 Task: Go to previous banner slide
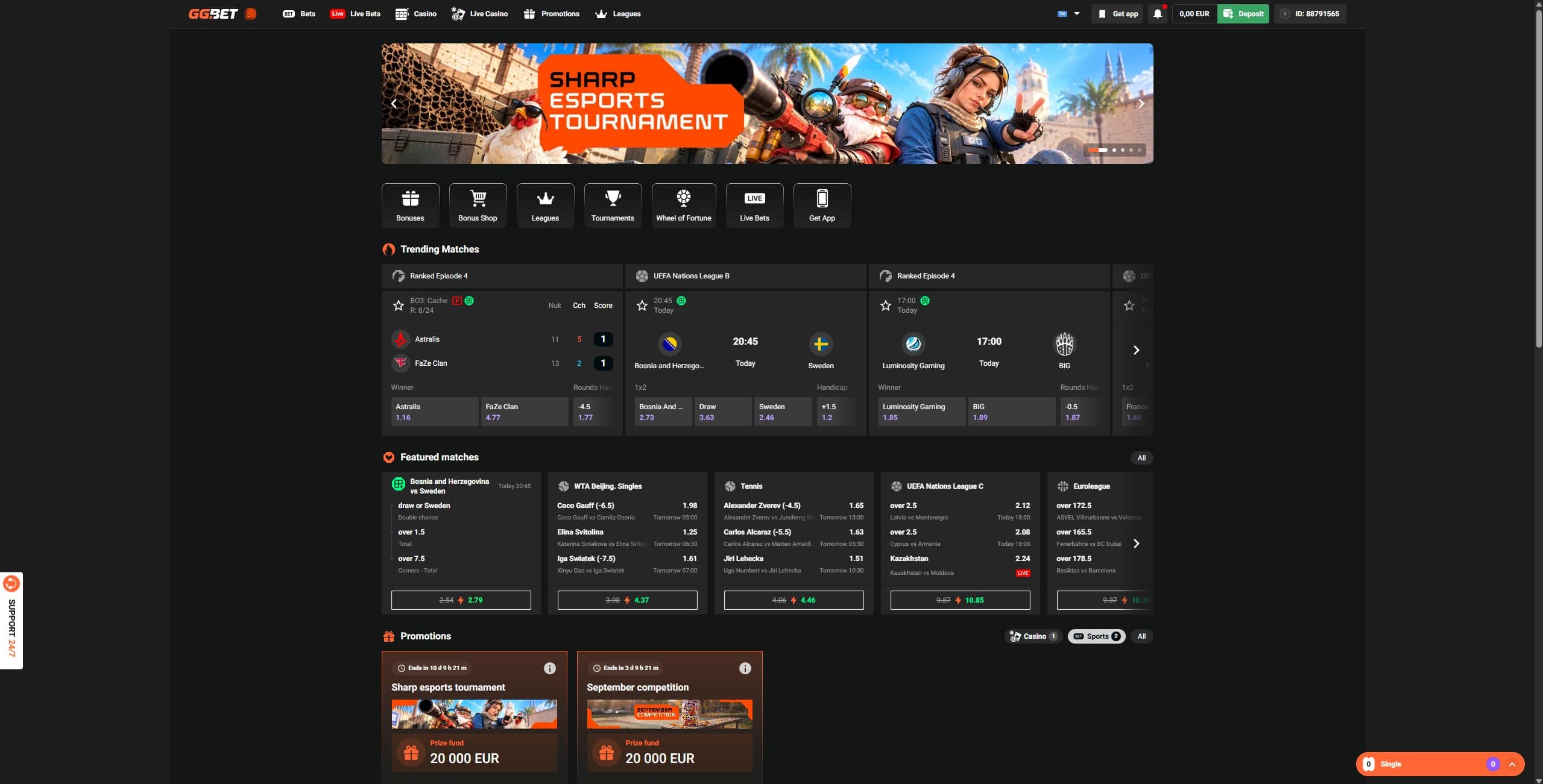[394, 104]
